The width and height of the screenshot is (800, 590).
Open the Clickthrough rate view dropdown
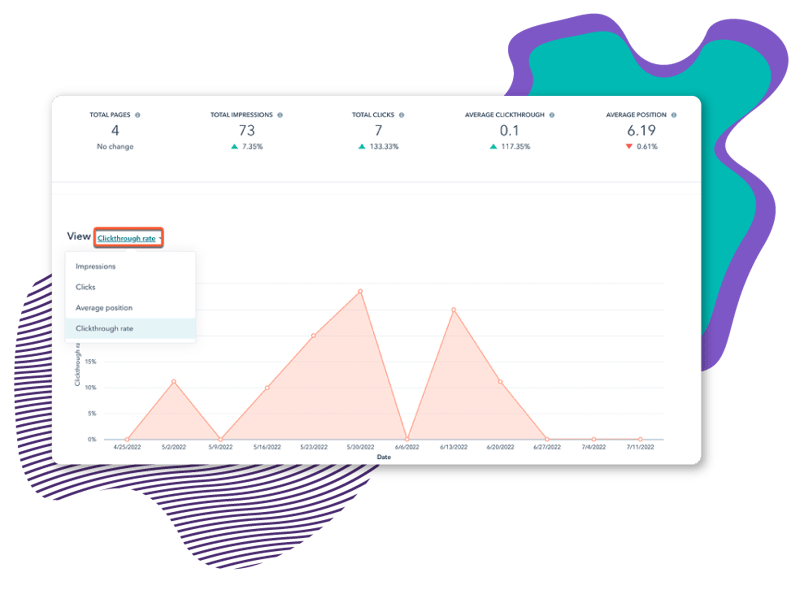(x=129, y=238)
